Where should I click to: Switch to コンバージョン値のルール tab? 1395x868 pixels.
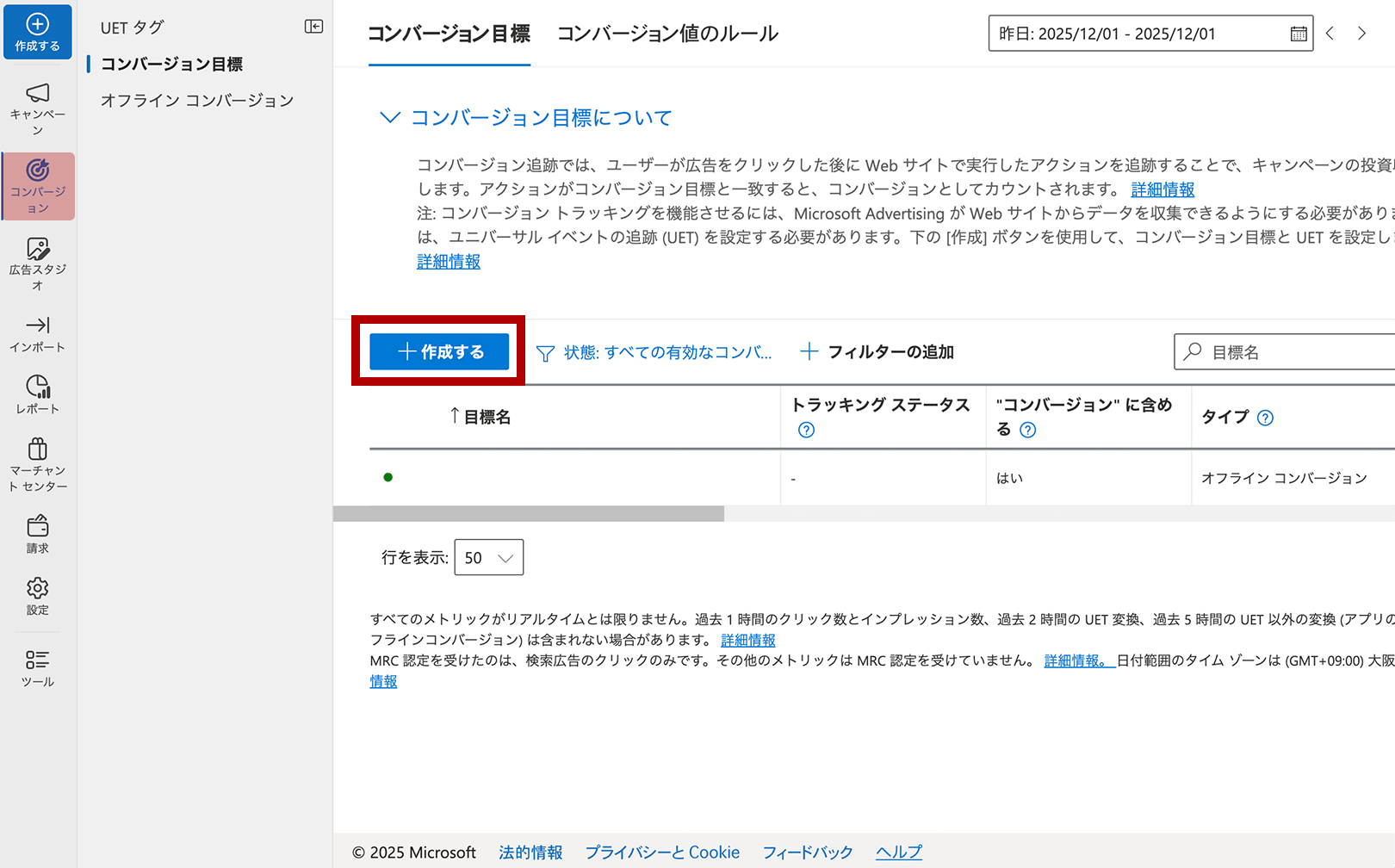click(x=667, y=34)
